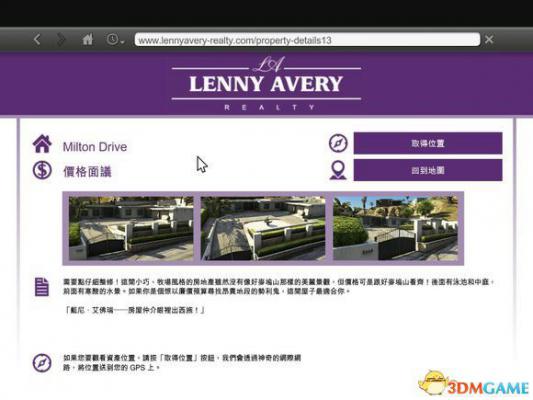Click the document icon beside the description
This screenshot has height=400, width=533.
click(42, 287)
